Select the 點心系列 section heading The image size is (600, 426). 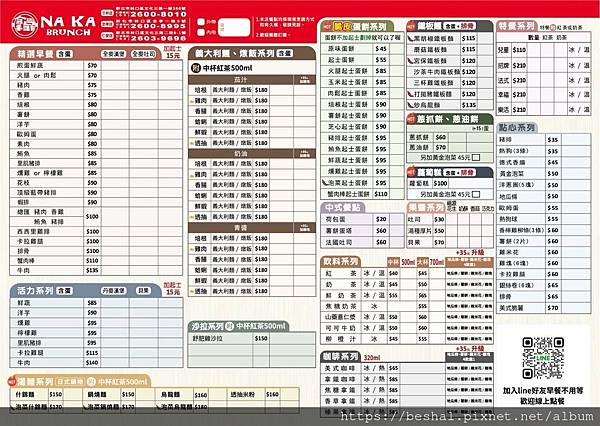(517, 127)
